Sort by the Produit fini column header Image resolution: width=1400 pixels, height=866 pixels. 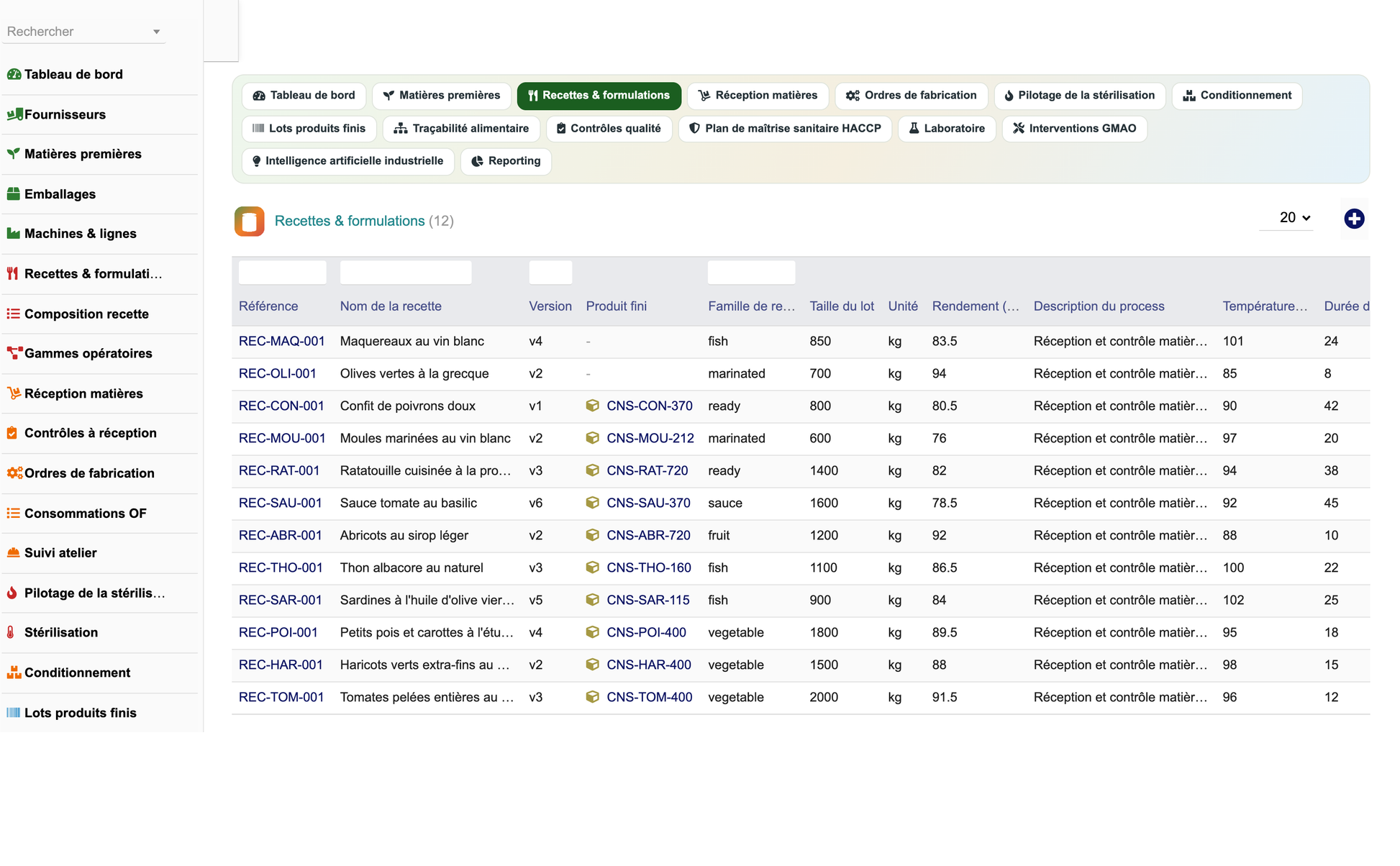click(x=617, y=306)
